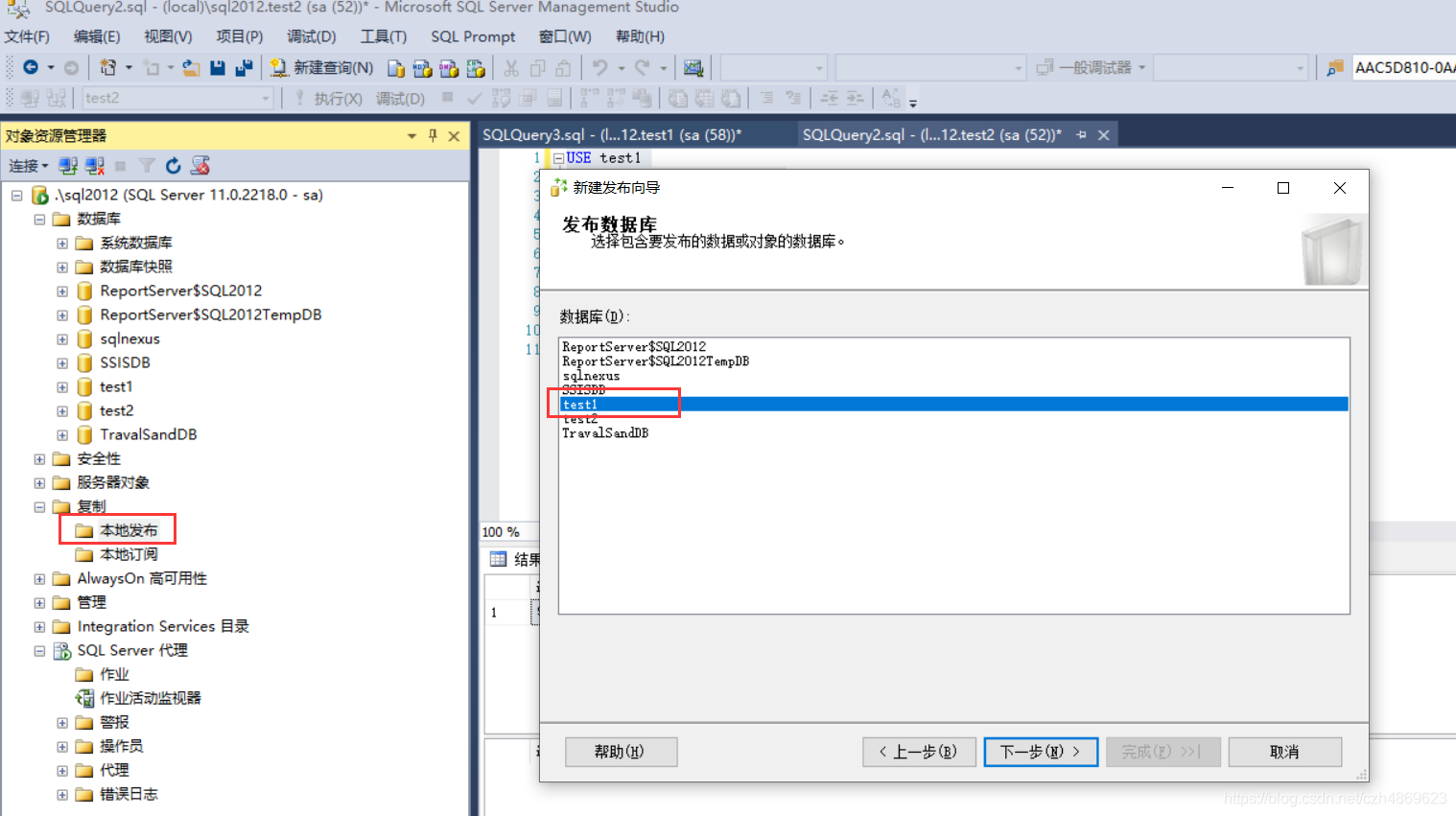1456x816 pixels.
Task: Open the SQL Prompt menu
Action: (473, 36)
